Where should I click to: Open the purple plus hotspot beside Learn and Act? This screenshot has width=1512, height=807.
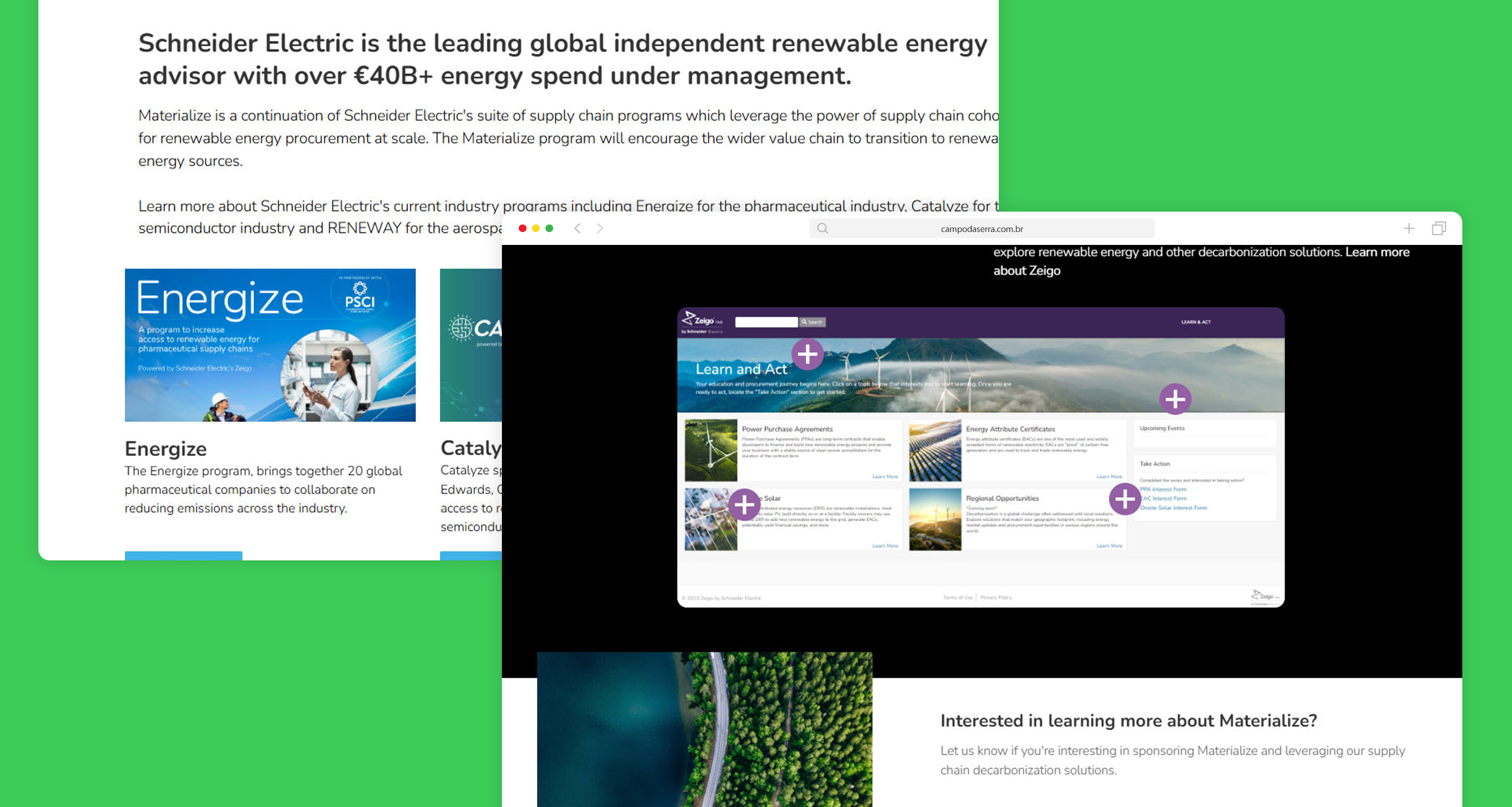[807, 354]
